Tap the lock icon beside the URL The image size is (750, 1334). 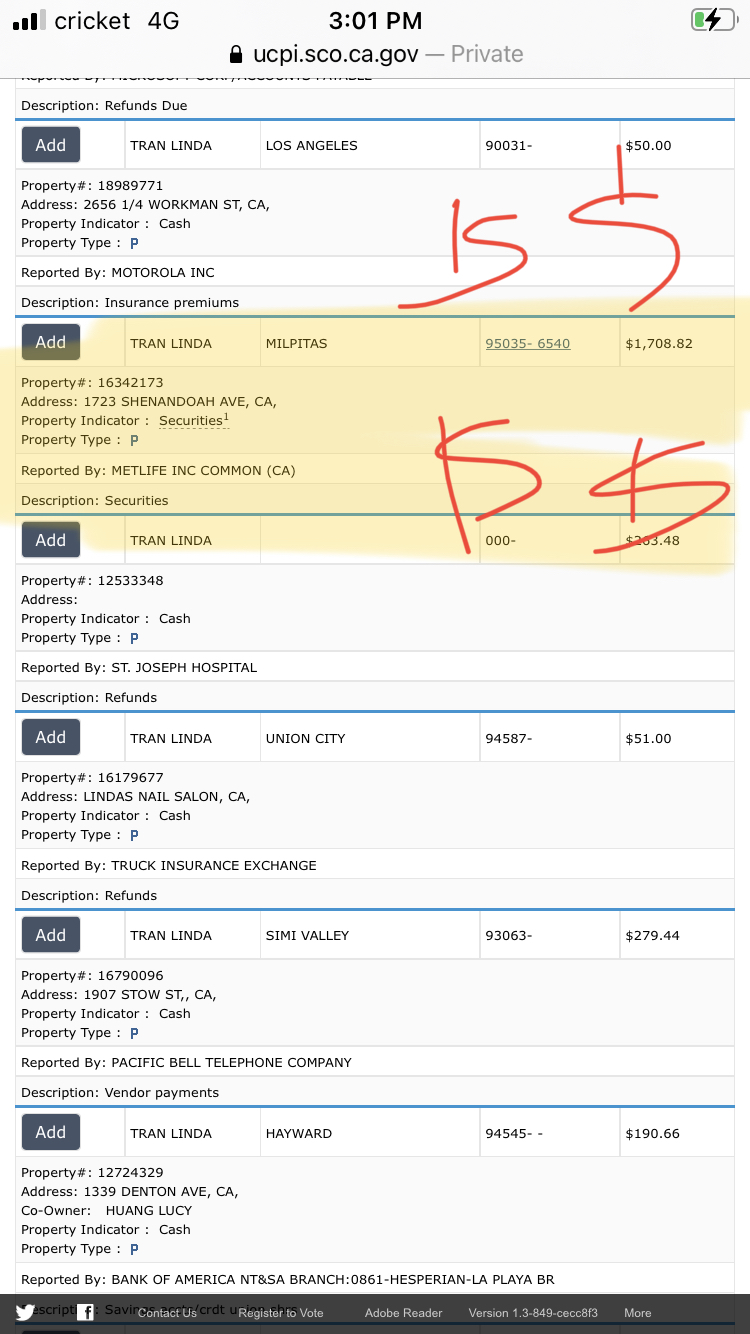coord(236,54)
